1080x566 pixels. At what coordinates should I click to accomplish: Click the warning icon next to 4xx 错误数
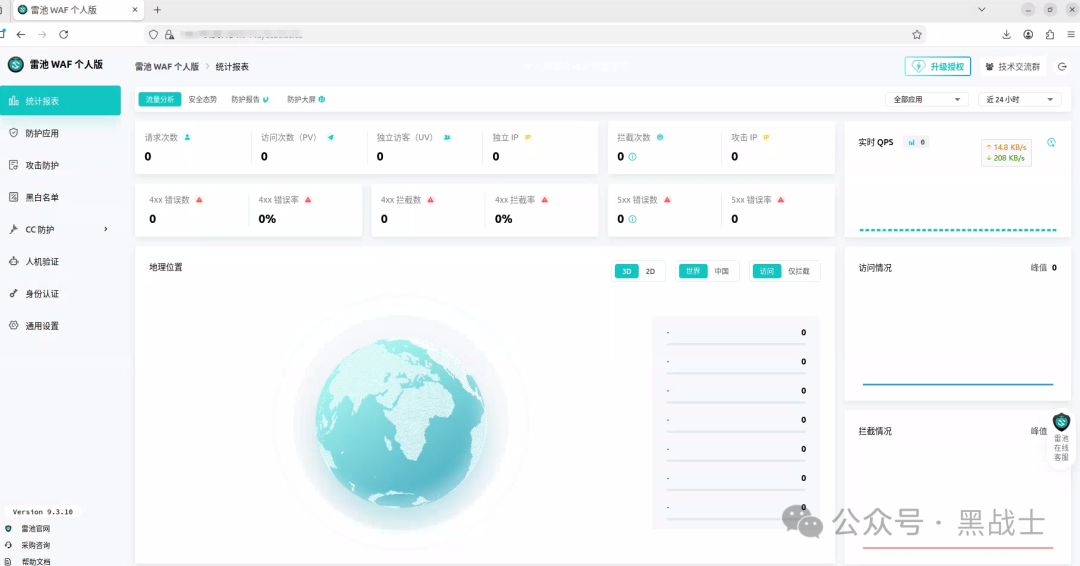[x=199, y=200]
